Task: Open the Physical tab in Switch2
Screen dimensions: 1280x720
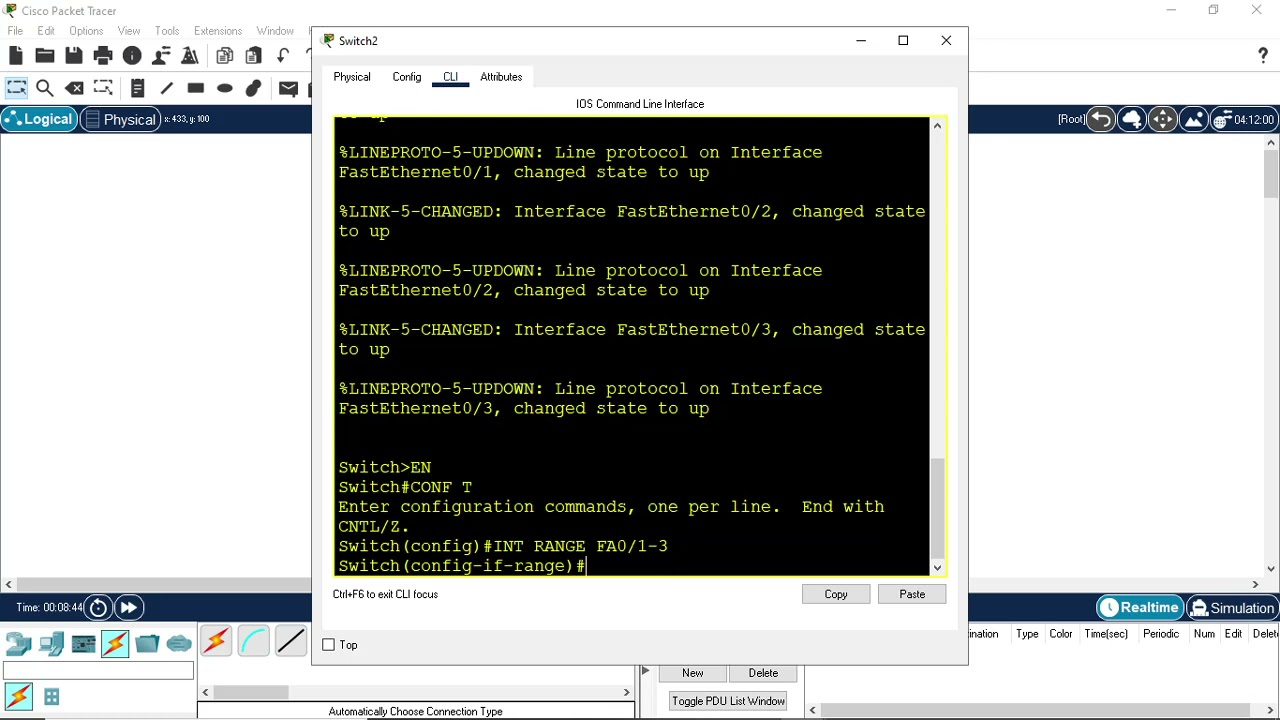Action: point(352,77)
